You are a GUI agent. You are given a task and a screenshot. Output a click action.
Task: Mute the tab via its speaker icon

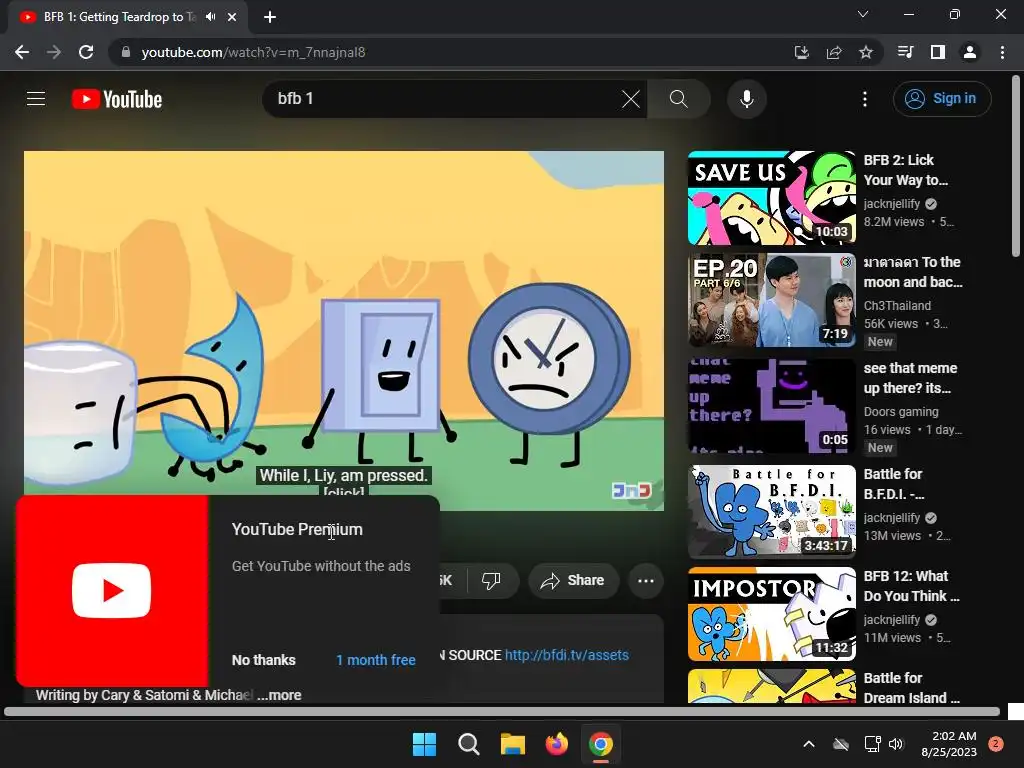pyautogui.click(x=210, y=17)
